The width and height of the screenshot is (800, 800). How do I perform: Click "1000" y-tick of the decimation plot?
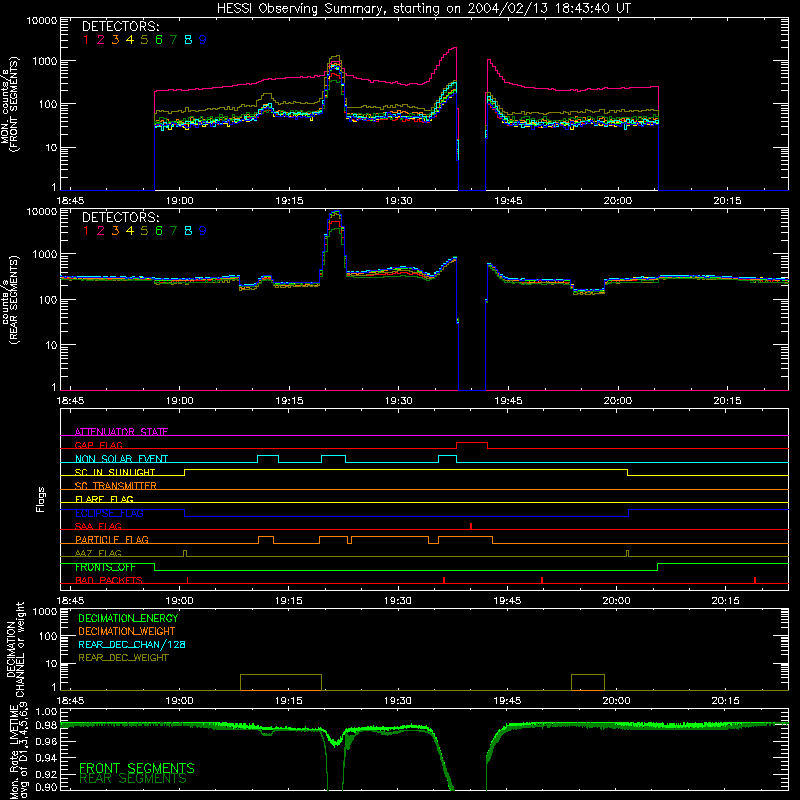pos(45,611)
